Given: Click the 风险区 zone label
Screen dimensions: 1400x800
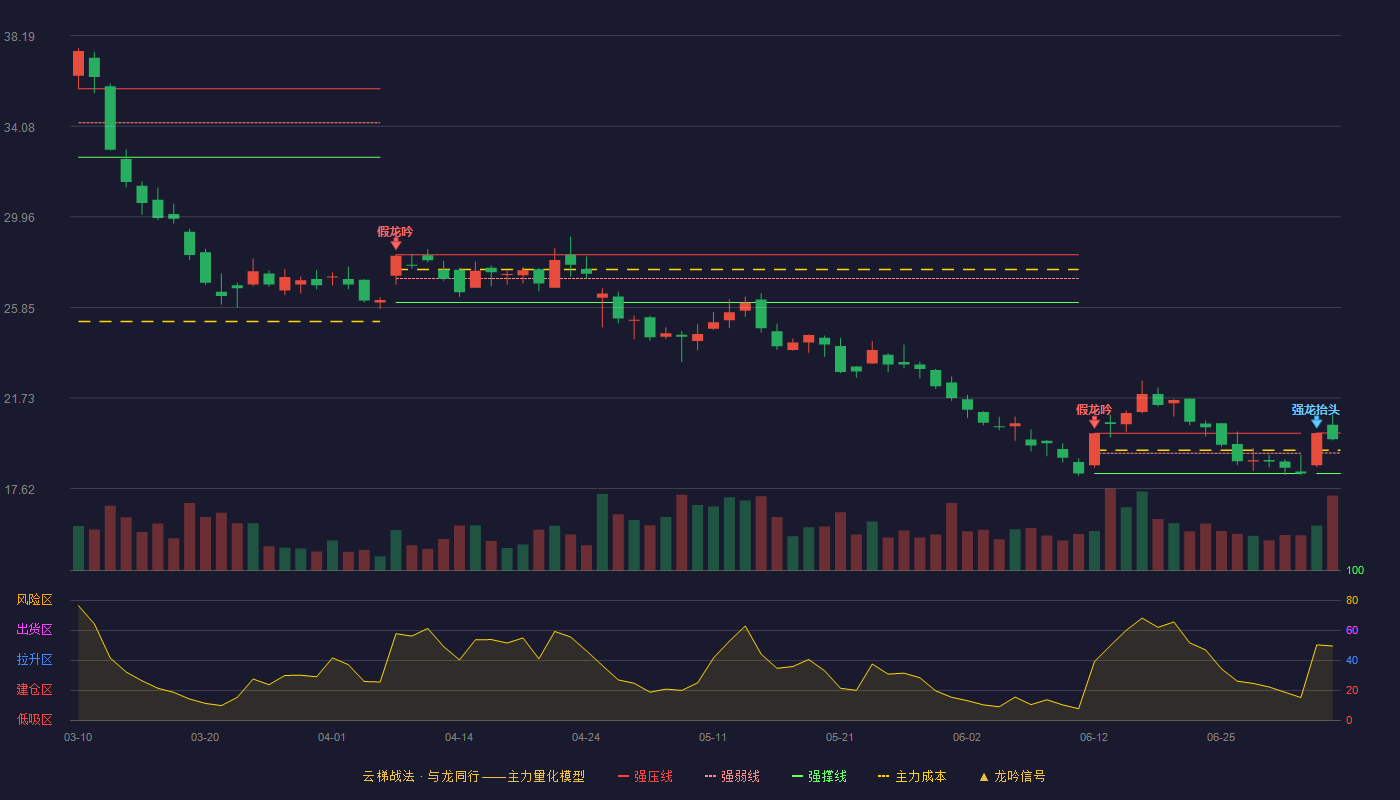Looking at the screenshot, I should [34, 600].
